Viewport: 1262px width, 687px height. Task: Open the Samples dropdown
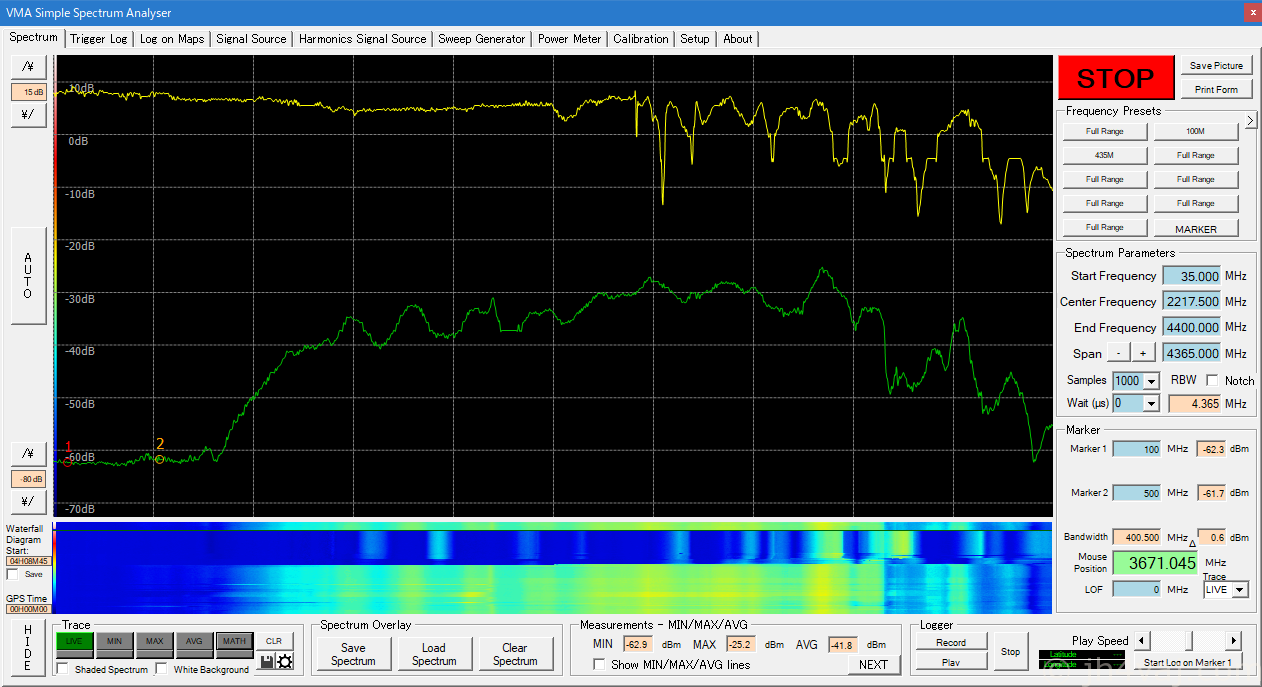coord(1151,381)
